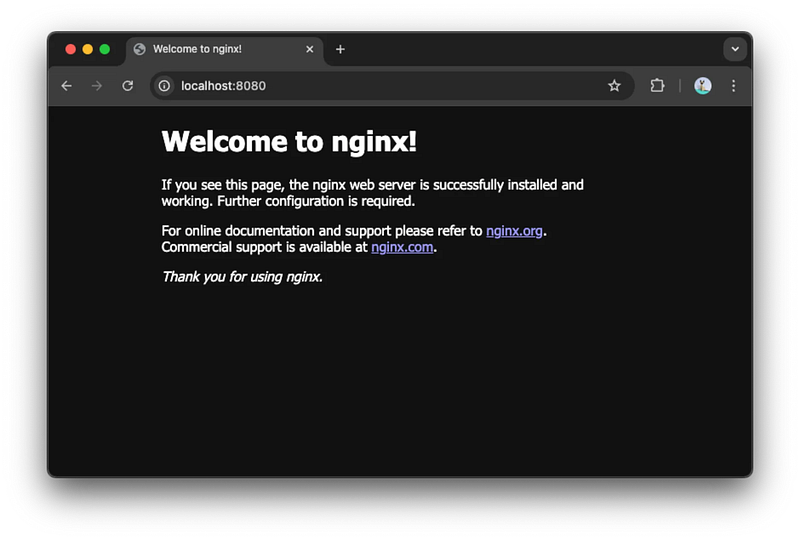Select the Welcome to nginx! tab
The image size is (800, 540).
[x=224, y=50]
